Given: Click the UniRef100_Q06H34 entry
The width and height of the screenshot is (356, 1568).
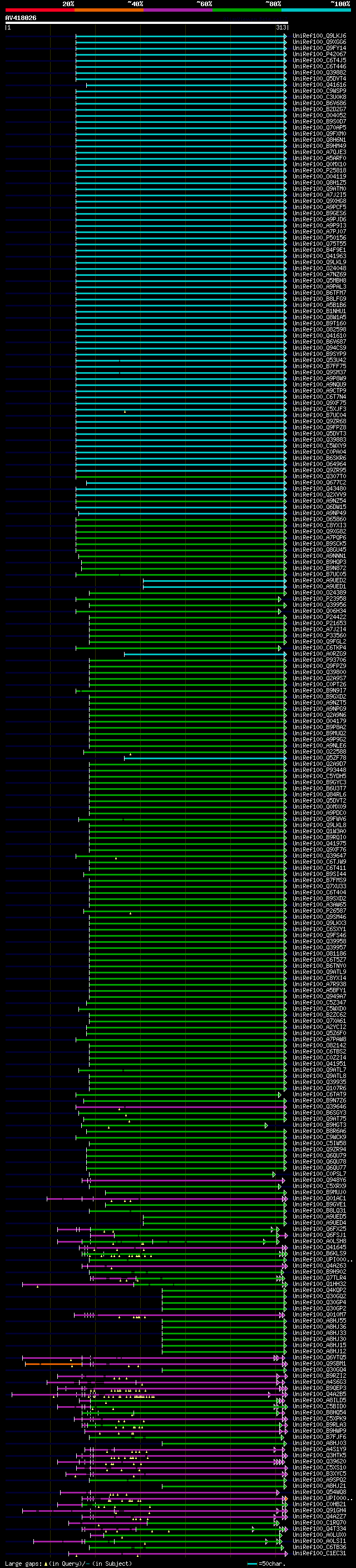Looking at the screenshot, I should [319, 611].
